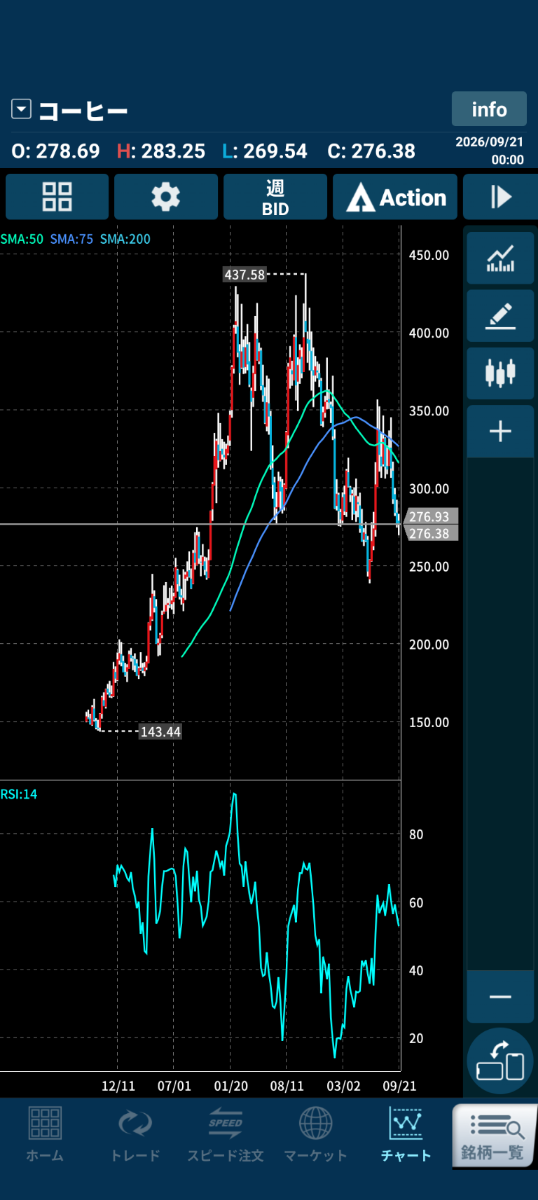Tap the SMA:200 indicator label
This screenshot has height=1200, width=538.
[125, 239]
